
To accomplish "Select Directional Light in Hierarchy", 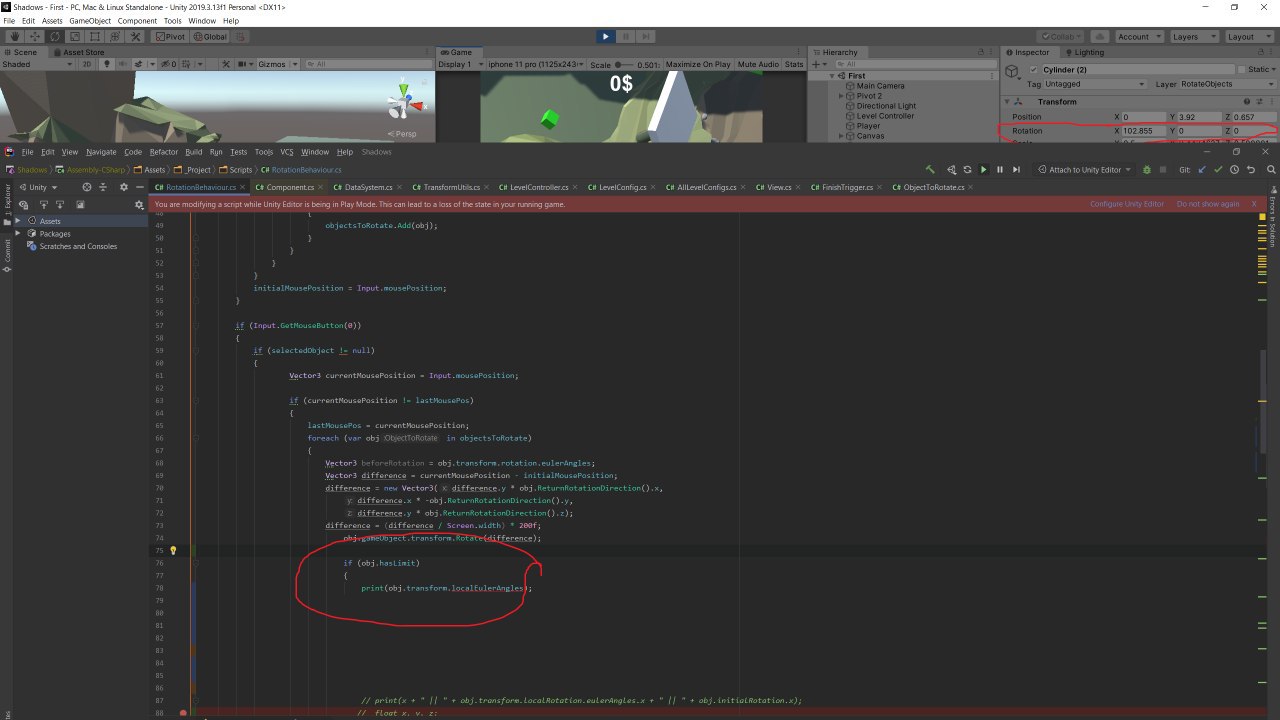I will tap(886, 106).
